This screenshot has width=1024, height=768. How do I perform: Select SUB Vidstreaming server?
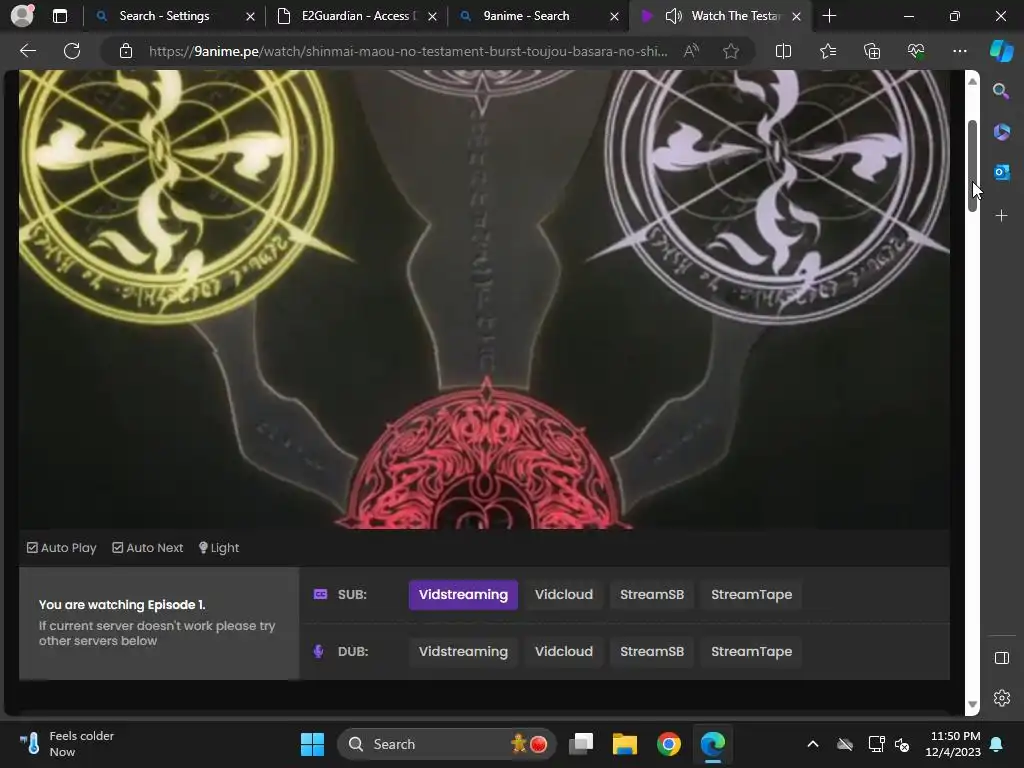pos(463,595)
